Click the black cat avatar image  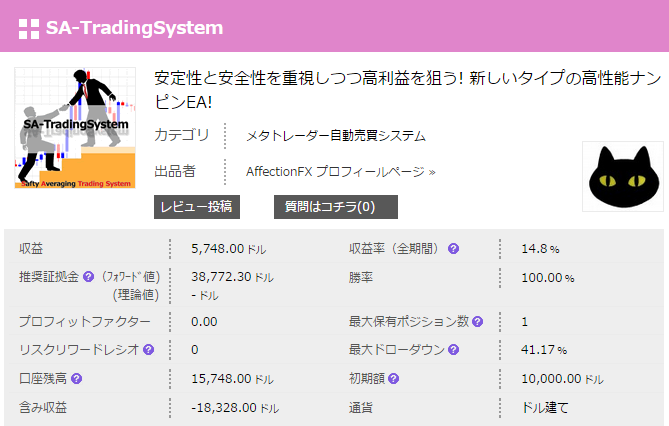(623, 176)
